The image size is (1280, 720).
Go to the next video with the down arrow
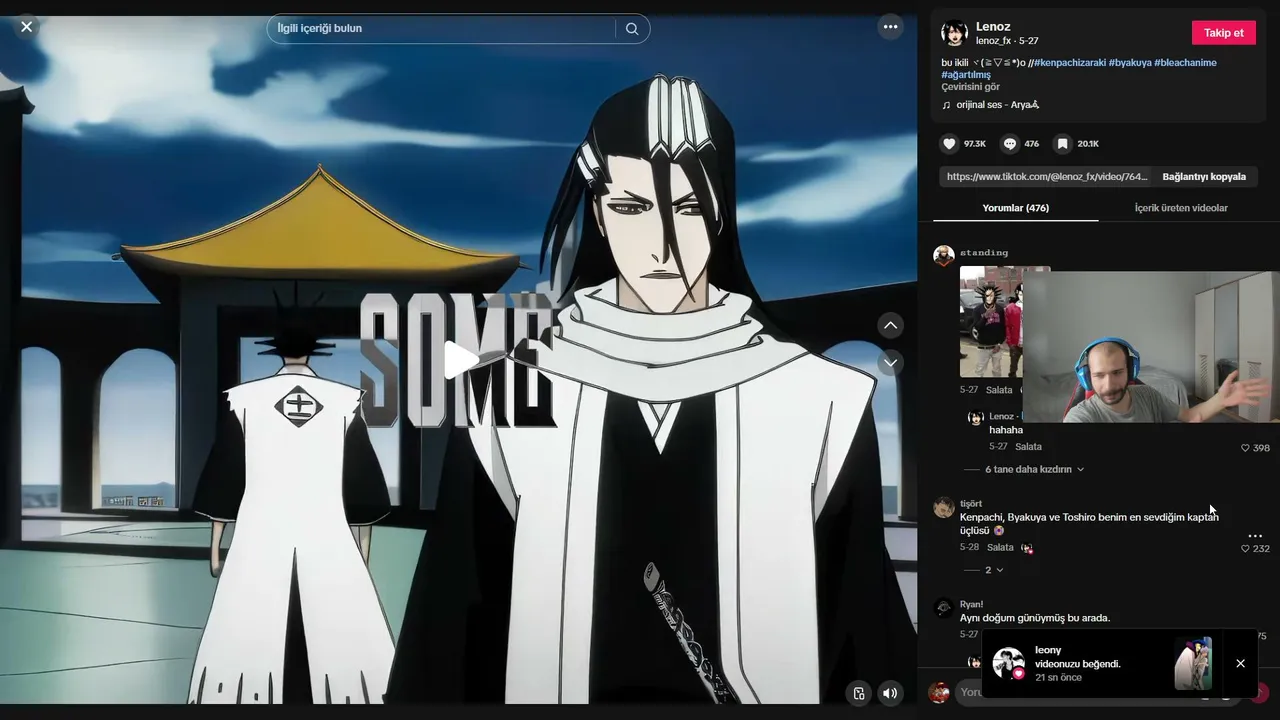(890, 362)
